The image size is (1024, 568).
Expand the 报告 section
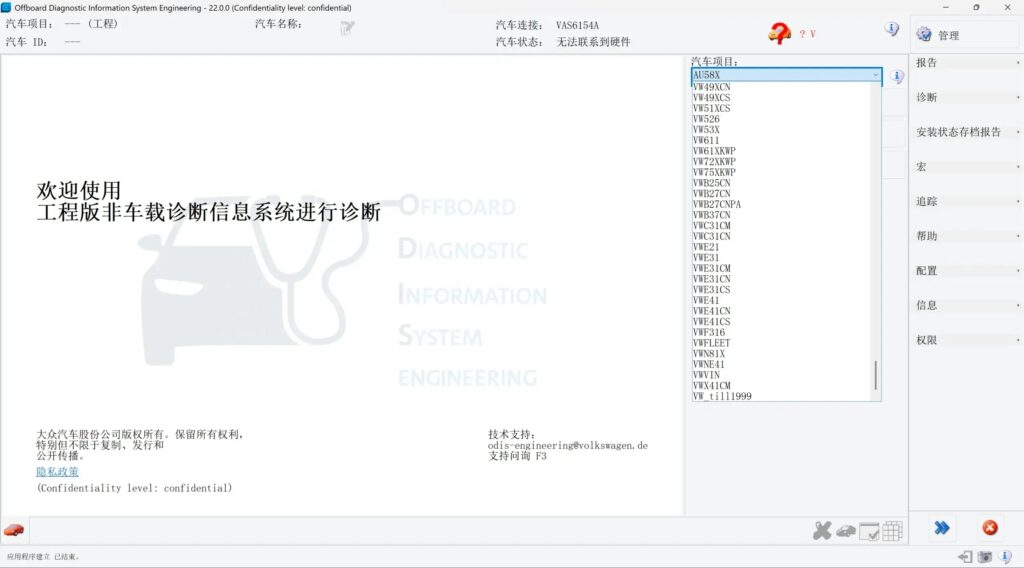(967, 63)
